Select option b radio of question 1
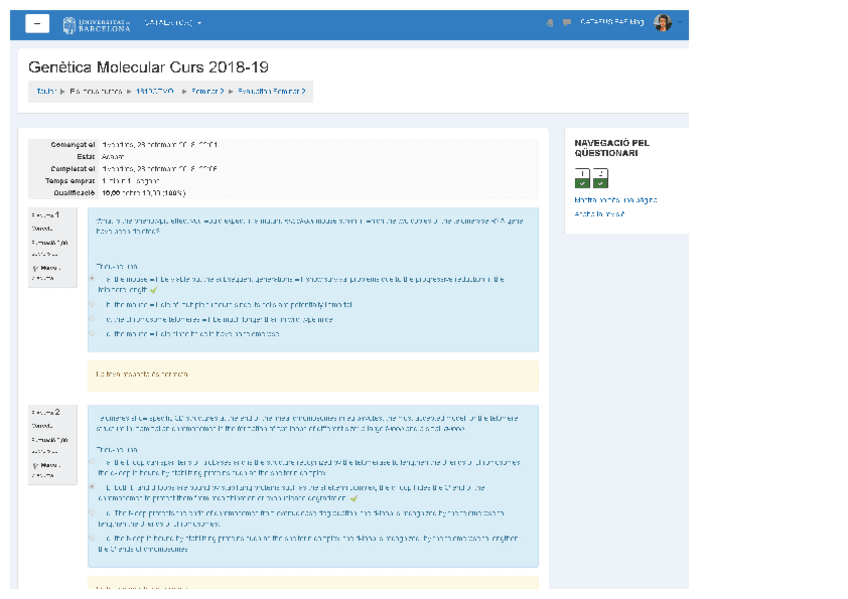 pyautogui.click(x=92, y=304)
